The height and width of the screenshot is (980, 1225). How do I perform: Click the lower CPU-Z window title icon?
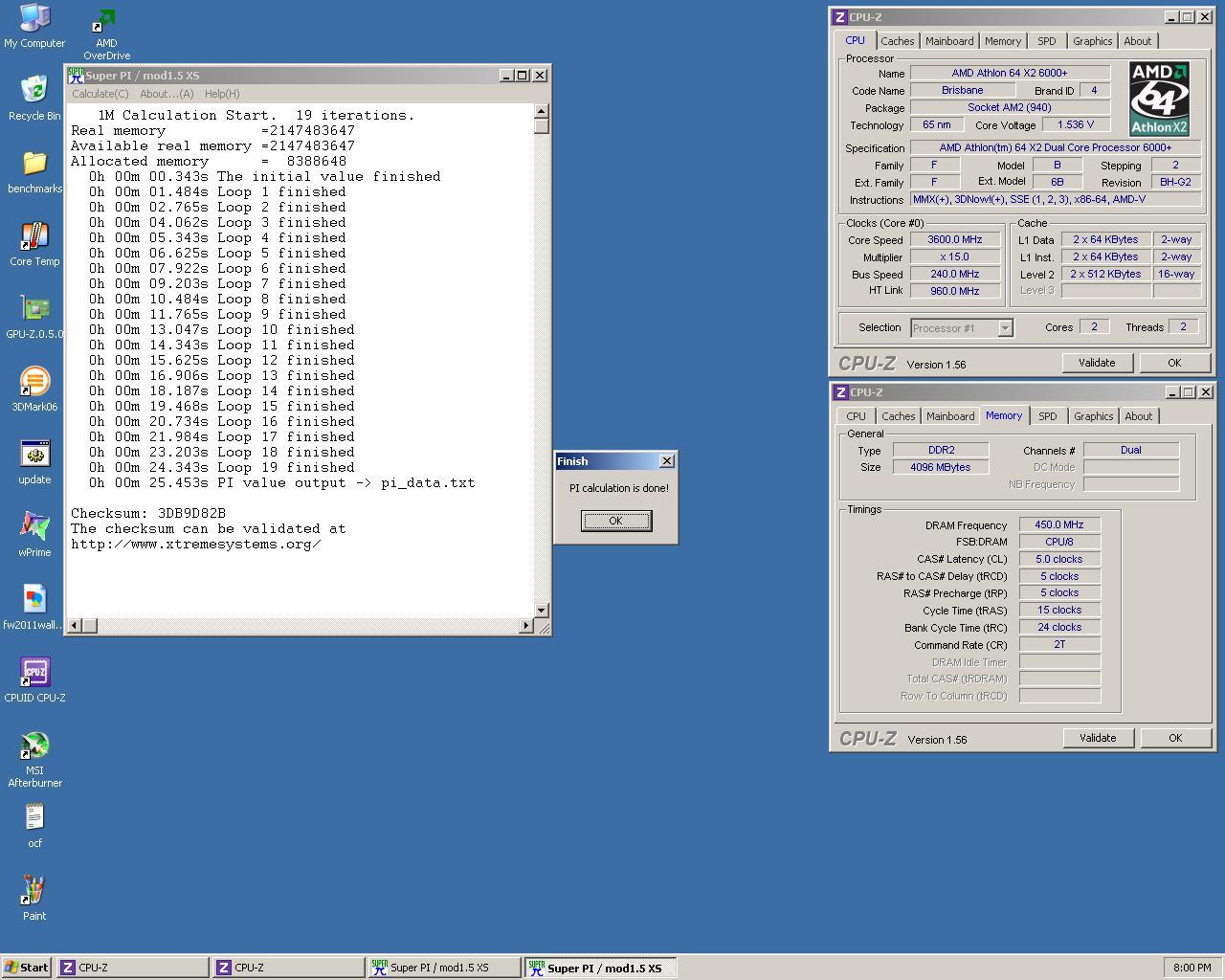[840, 392]
